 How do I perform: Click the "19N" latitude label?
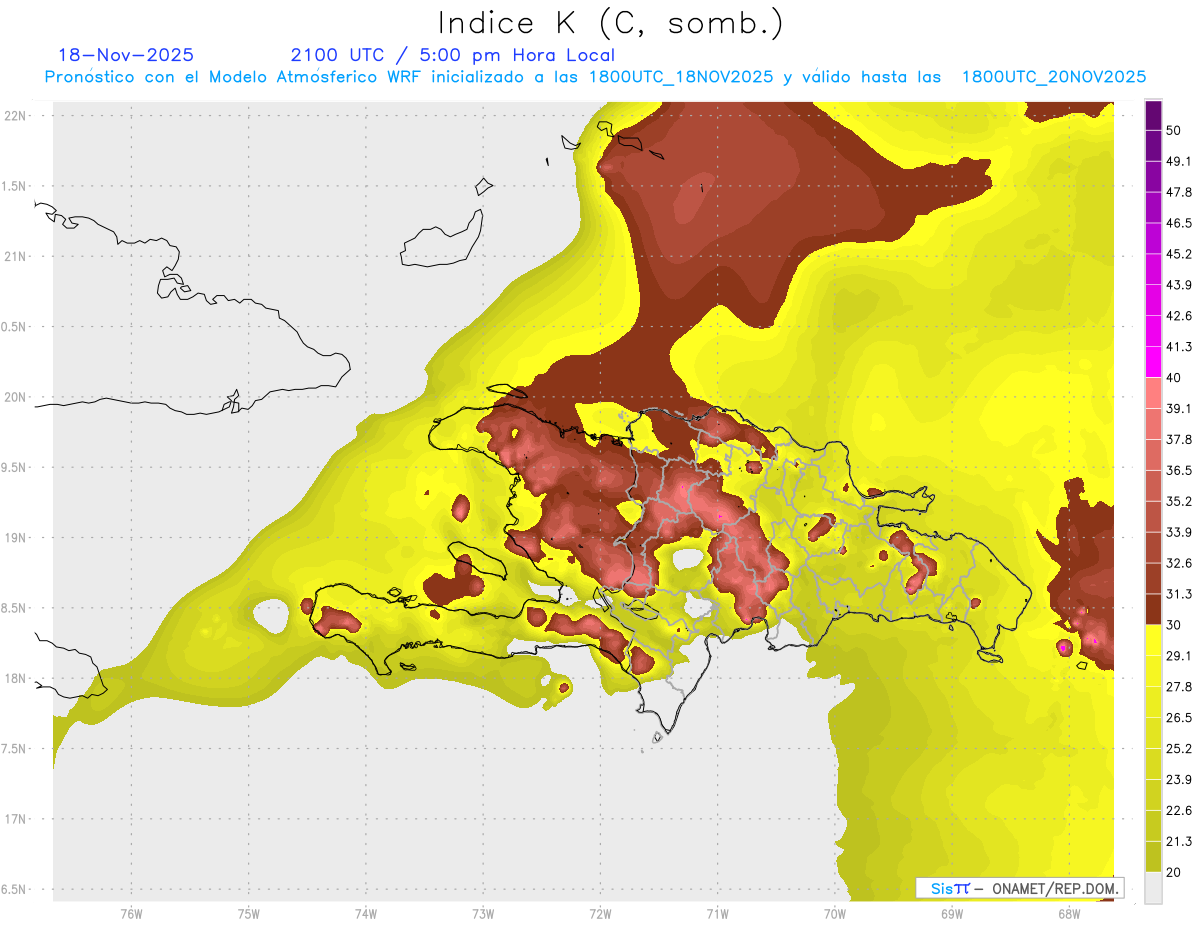click(x=15, y=538)
